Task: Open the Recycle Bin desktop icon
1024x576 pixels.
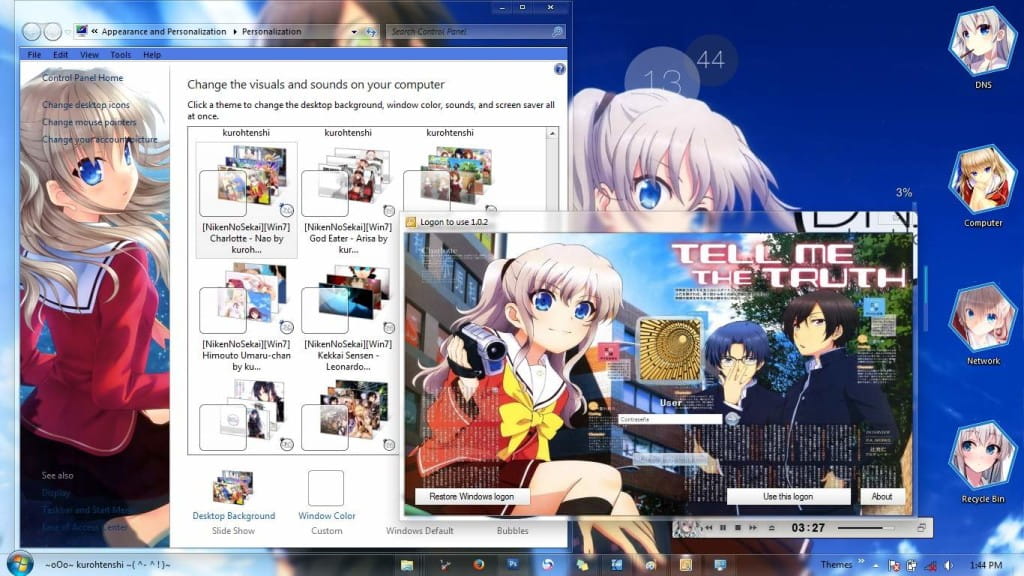Action: tap(981, 455)
